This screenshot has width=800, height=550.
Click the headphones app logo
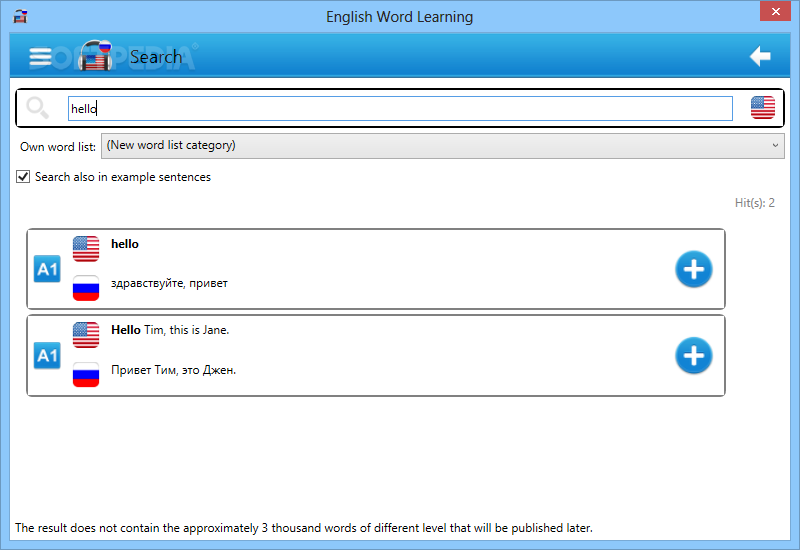point(95,55)
